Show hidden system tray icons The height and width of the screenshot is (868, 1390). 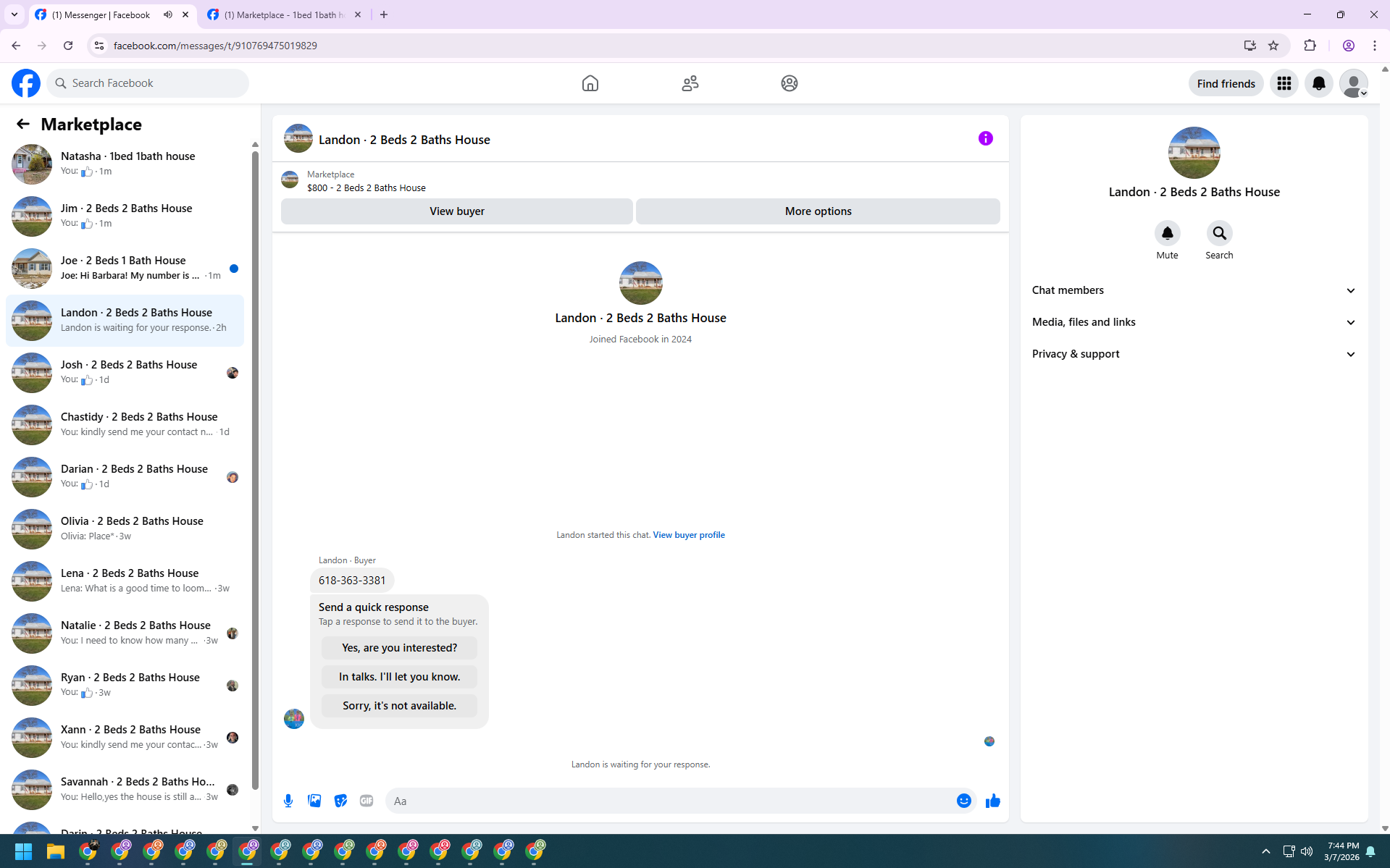(x=1266, y=851)
